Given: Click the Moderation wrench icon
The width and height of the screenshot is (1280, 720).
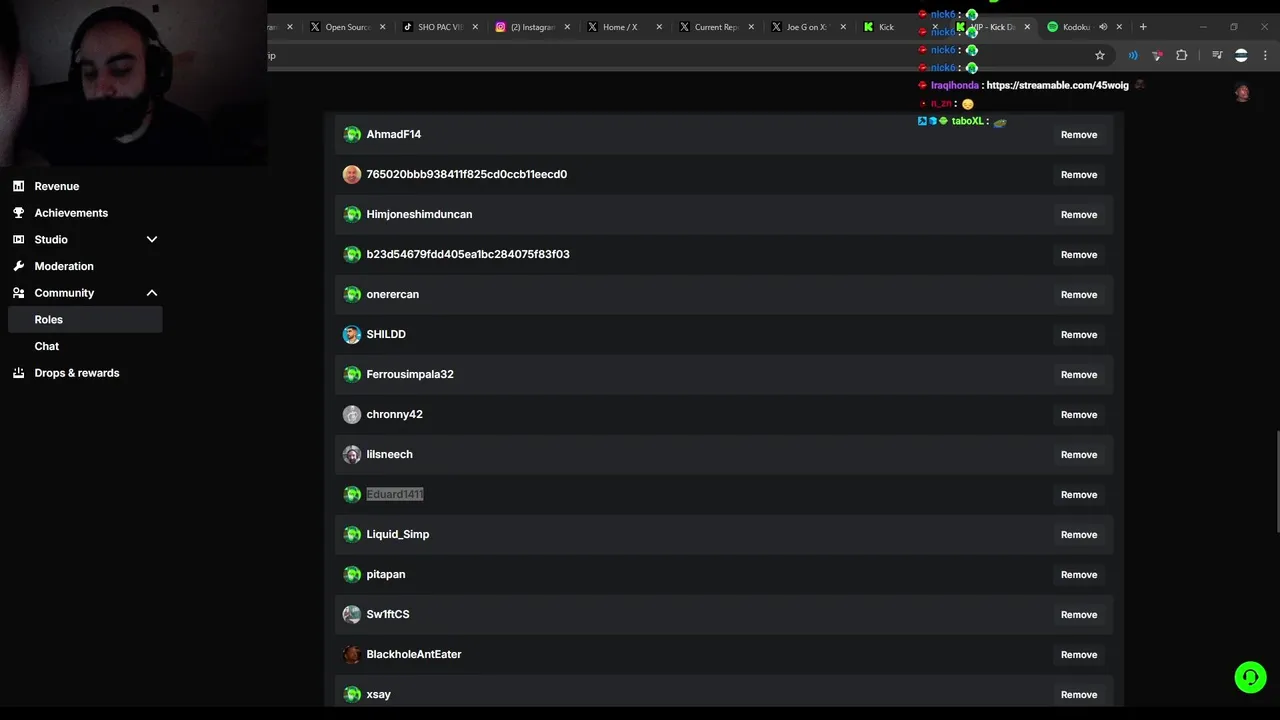Looking at the screenshot, I should point(18,266).
